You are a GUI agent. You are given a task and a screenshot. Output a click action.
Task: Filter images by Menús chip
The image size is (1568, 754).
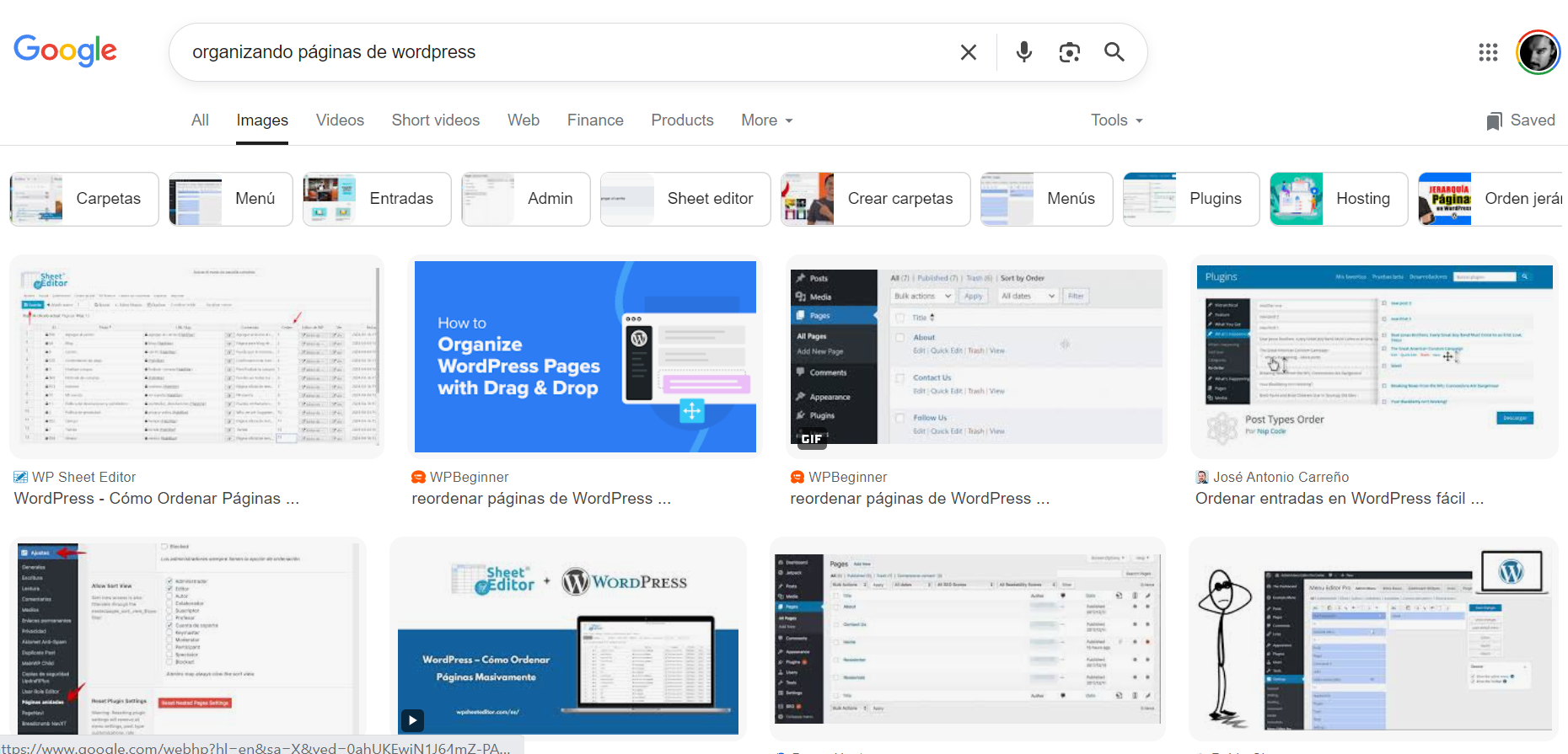[1046, 199]
